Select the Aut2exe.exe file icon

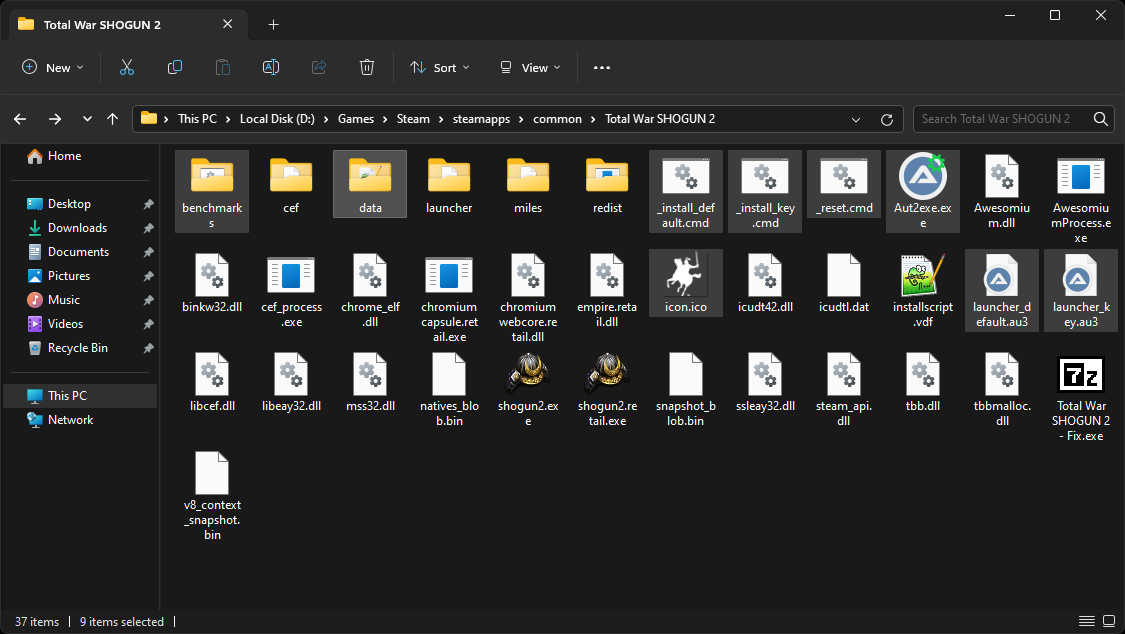coord(923,178)
